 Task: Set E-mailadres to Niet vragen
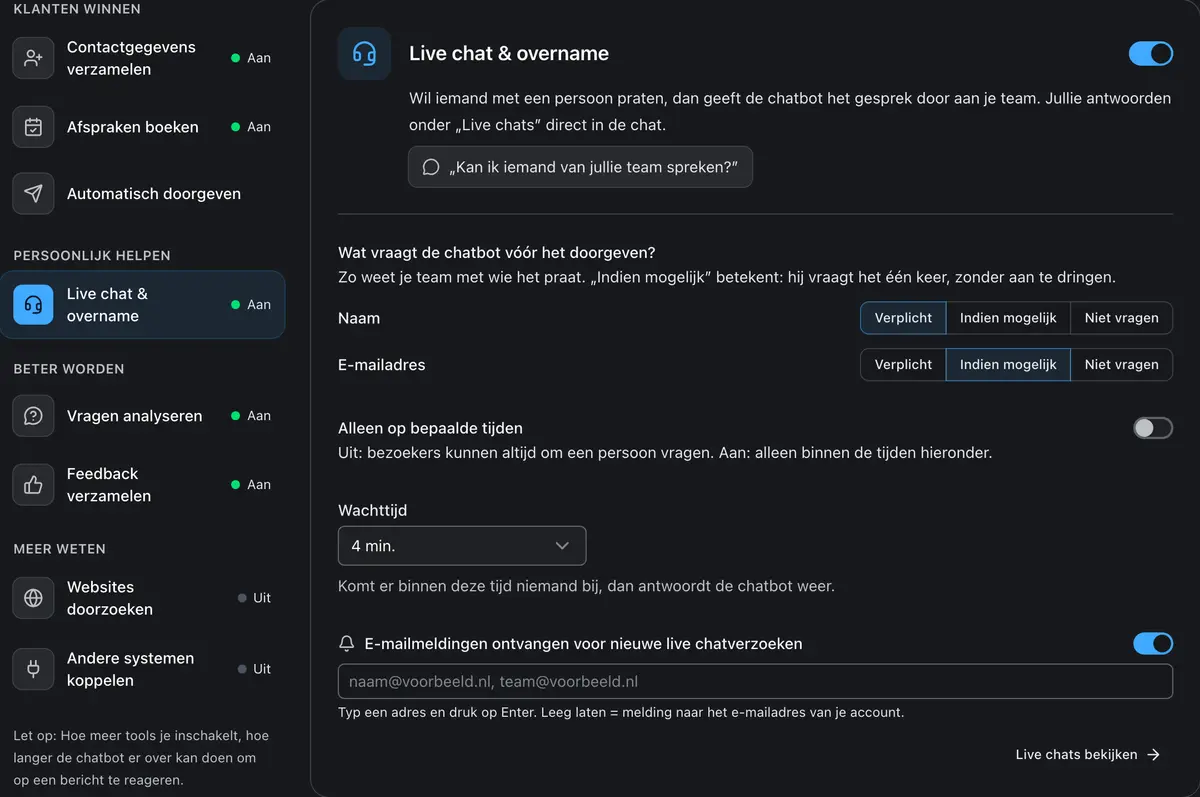pyautogui.click(x=1122, y=365)
